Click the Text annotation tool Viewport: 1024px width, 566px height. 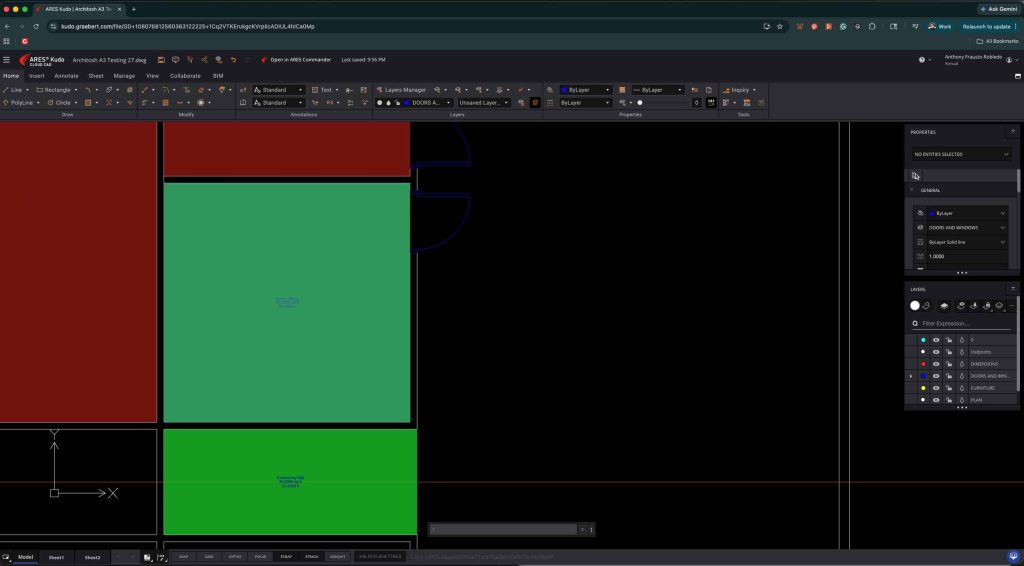tap(321, 89)
